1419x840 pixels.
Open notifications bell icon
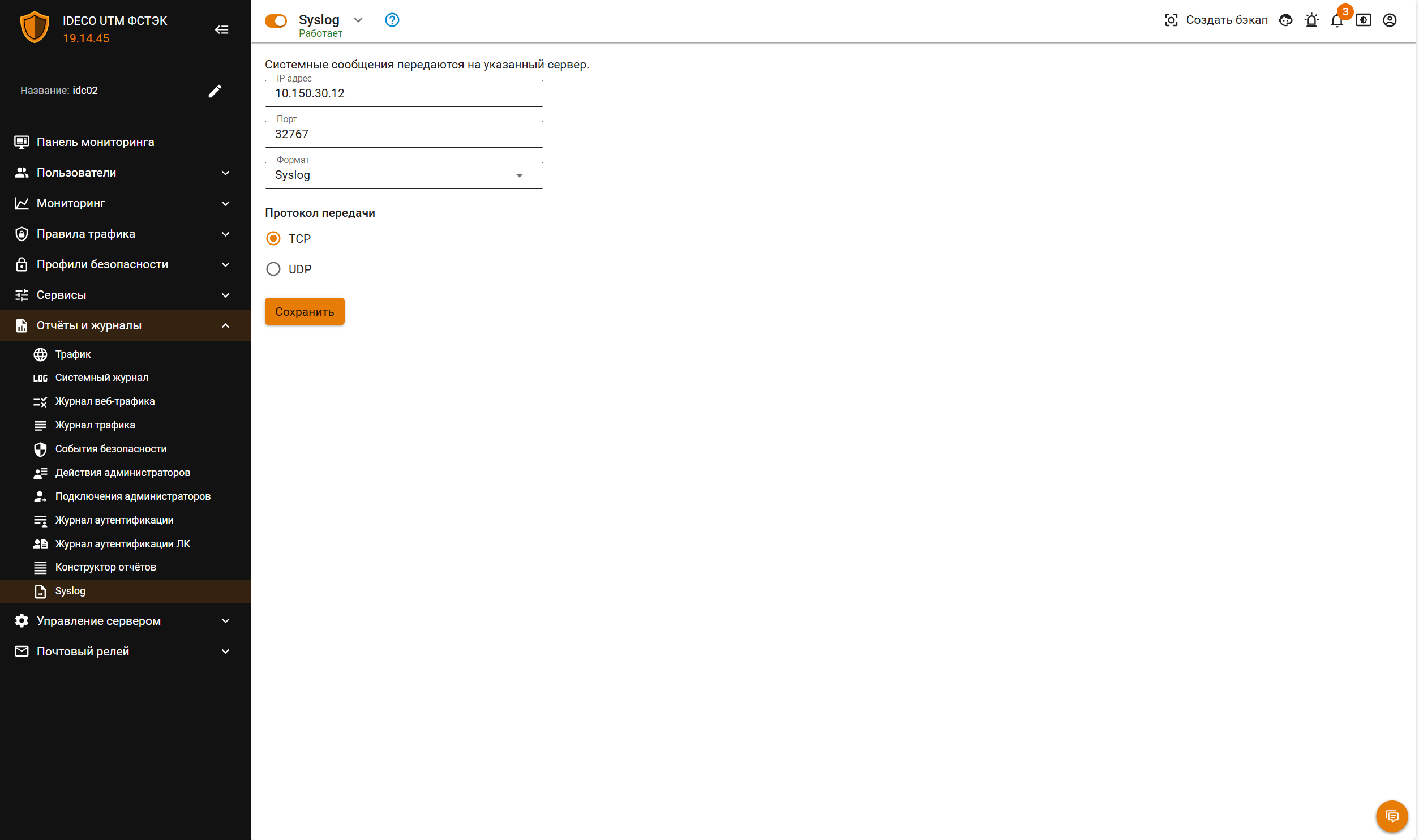point(1336,20)
